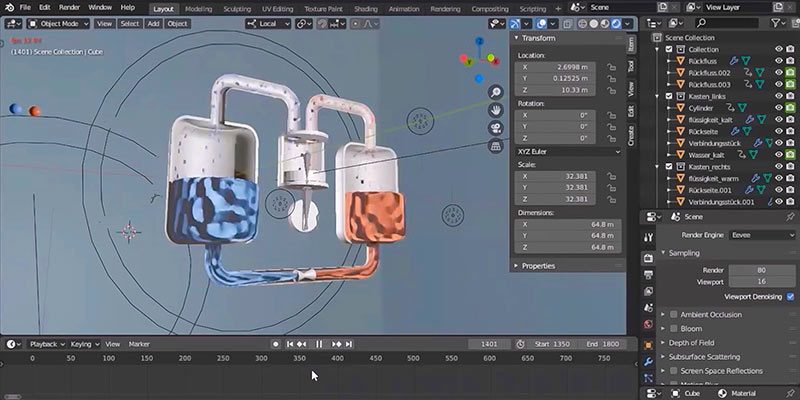Image resolution: width=800 pixels, height=400 pixels.
Task: Open the Playback dropdown in timeline
Action: tap(47, 344)
